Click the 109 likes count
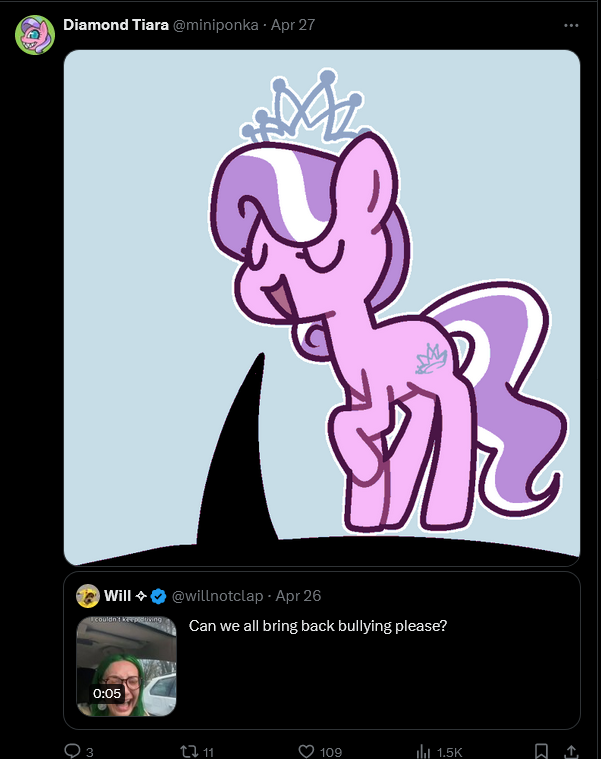 click(331, 752)
